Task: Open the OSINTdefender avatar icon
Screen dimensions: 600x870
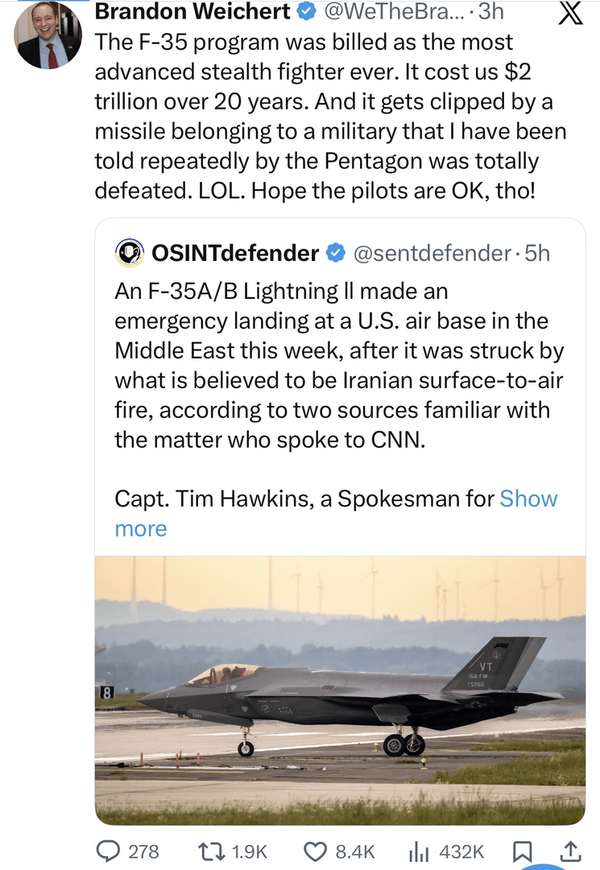Action: (129, 253)
